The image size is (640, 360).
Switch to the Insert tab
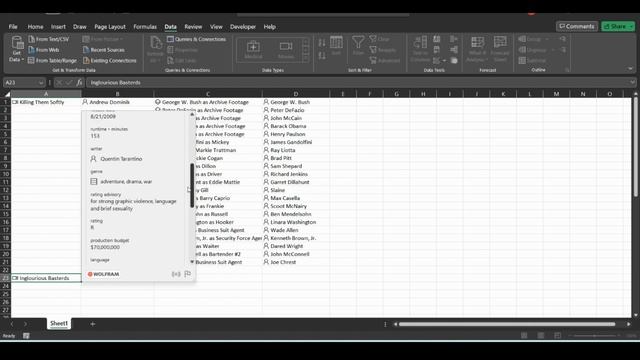click(x=58, y=27)
